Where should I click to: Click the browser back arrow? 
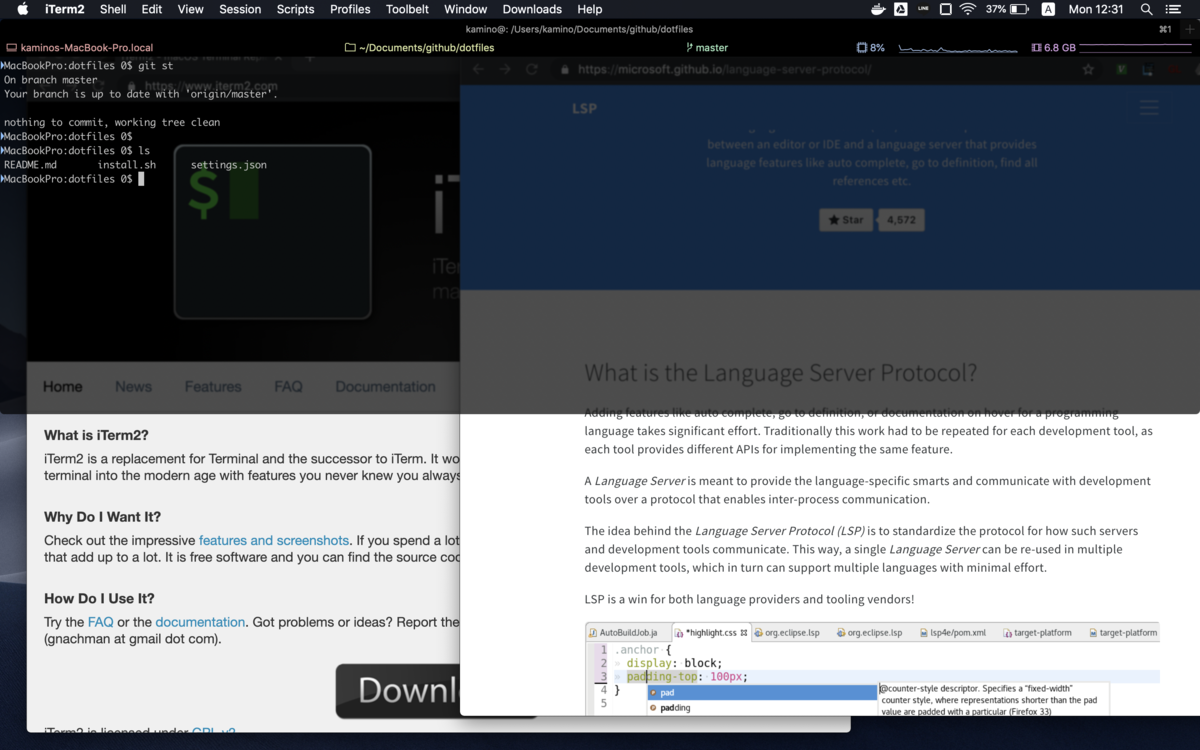478,69
